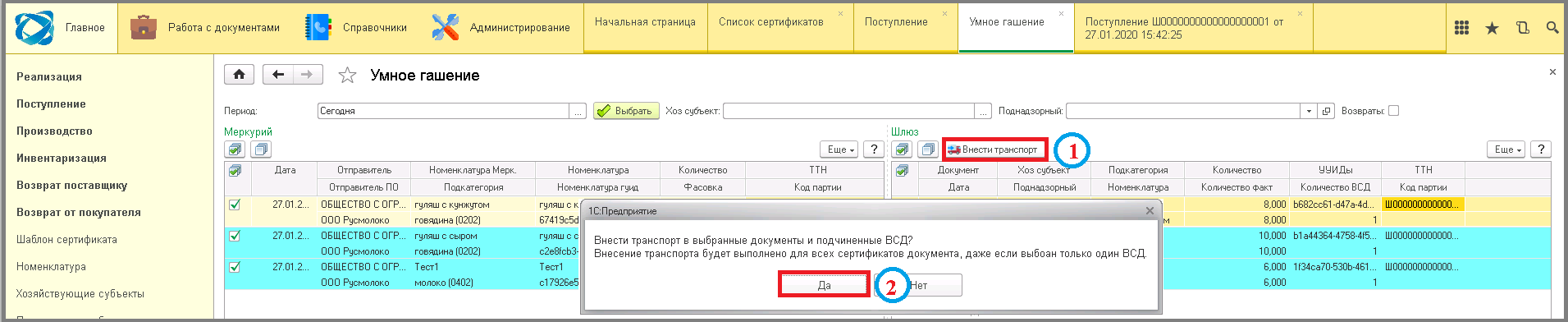Open the search magnifier icon
1568x322 pixels.
point(1552,28)
